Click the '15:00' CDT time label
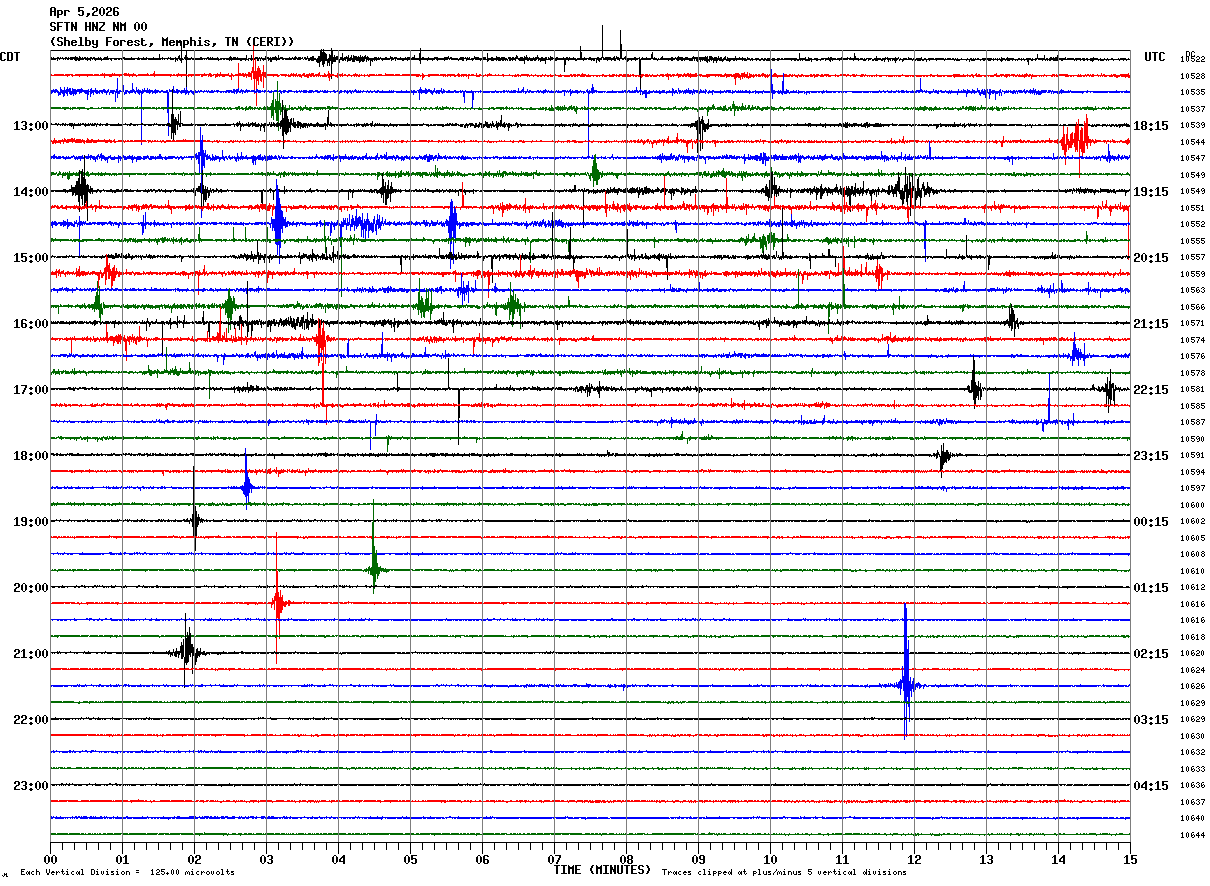Image resolution: width=1210 pixels, height=886 pixels. [x=31, y=258]
